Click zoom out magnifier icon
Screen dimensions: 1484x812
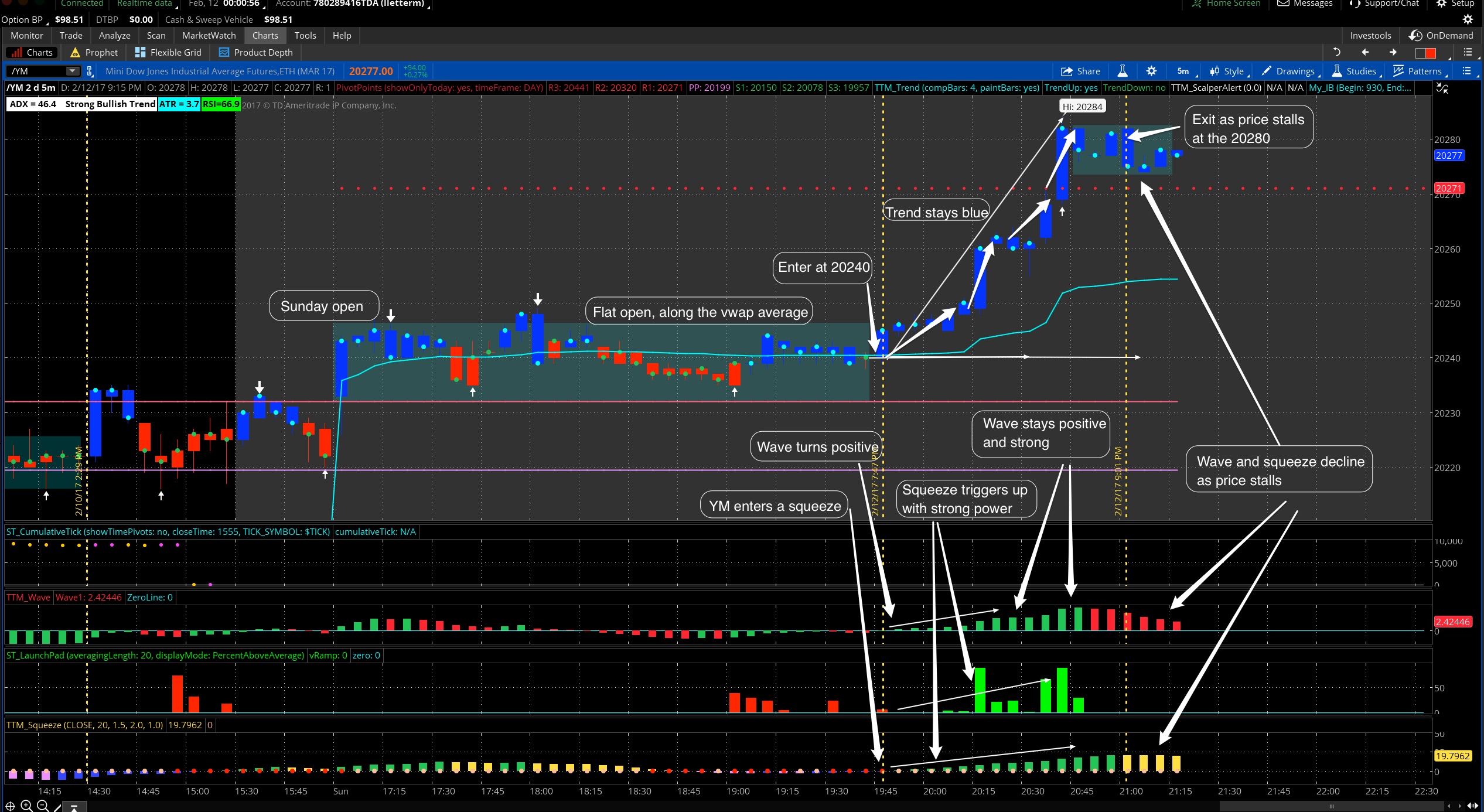(x=42, y=806)
